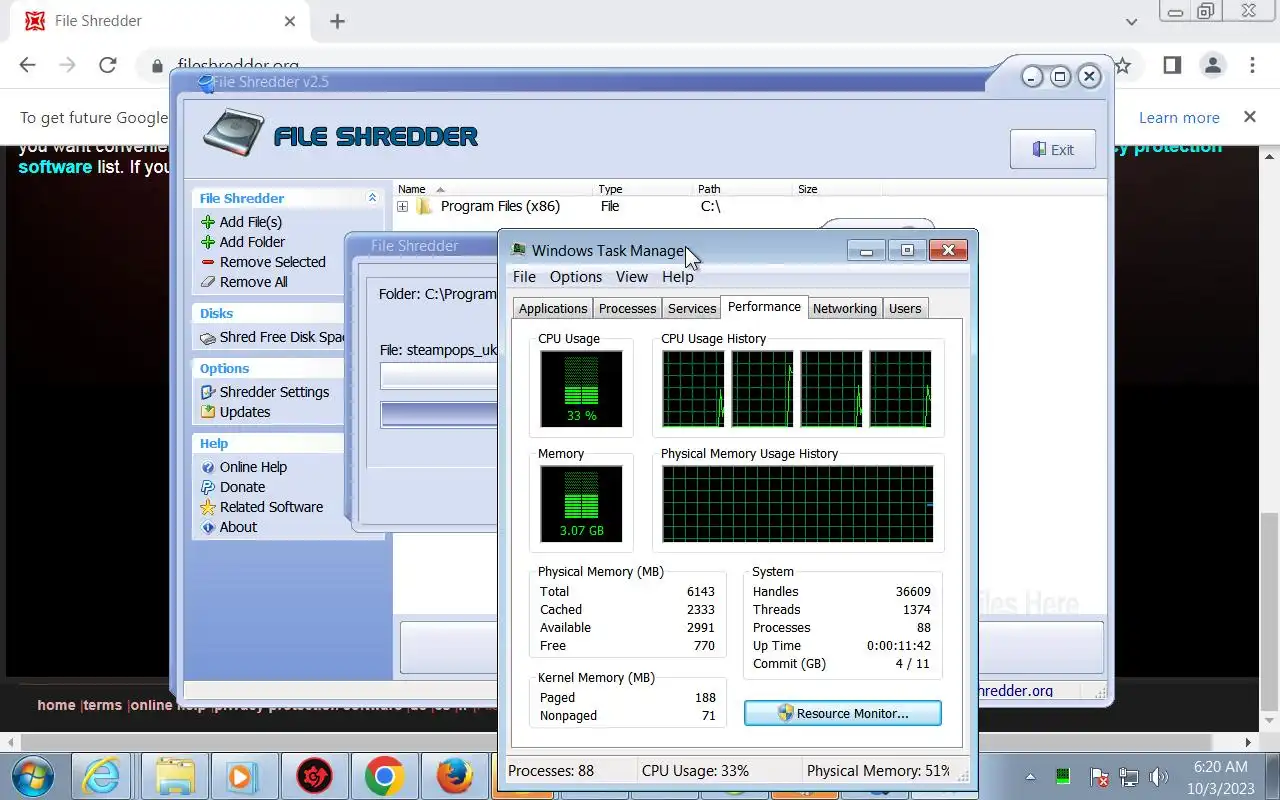Click the home footer link
This screenshot has height=800, width=1280.
[x=56, y=705]
